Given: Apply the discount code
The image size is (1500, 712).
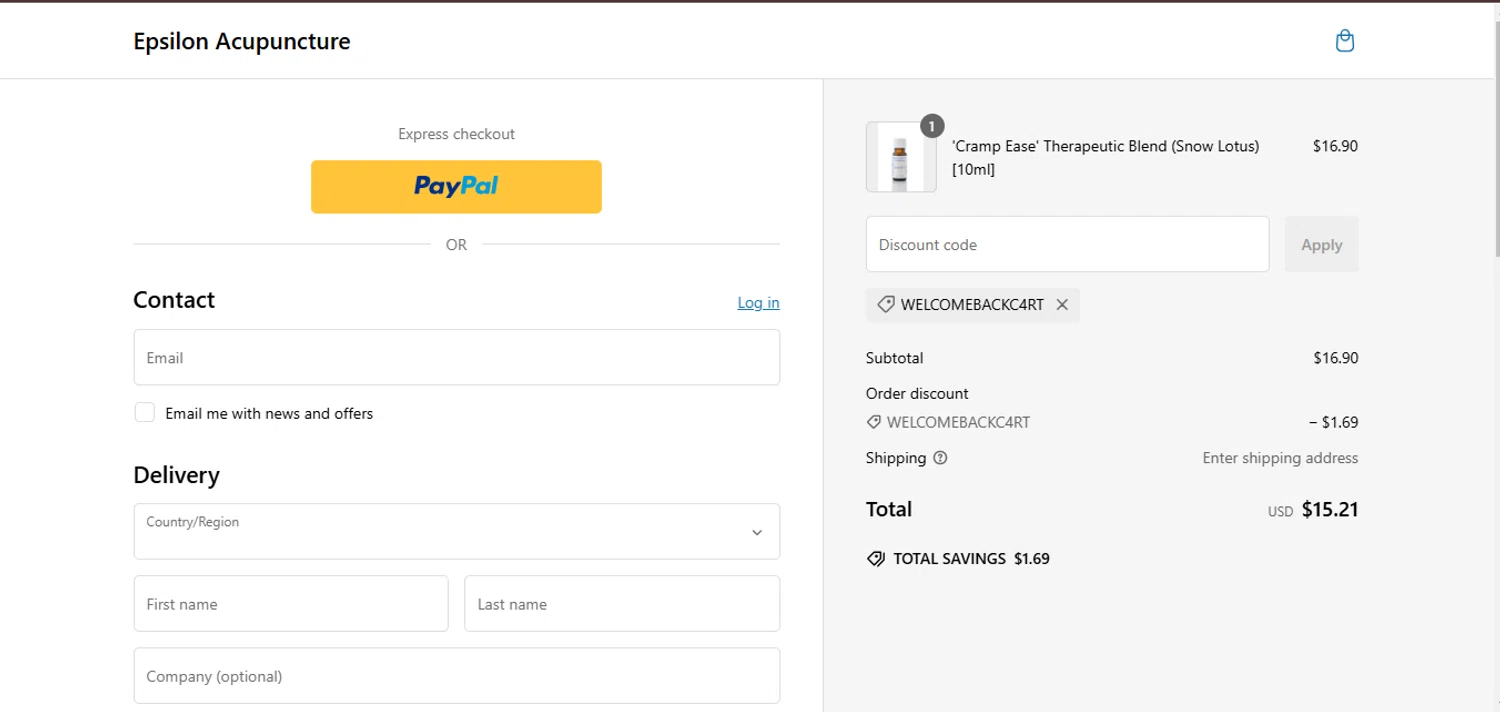Looking at the screenshot, I should (x=1321, y=244).
